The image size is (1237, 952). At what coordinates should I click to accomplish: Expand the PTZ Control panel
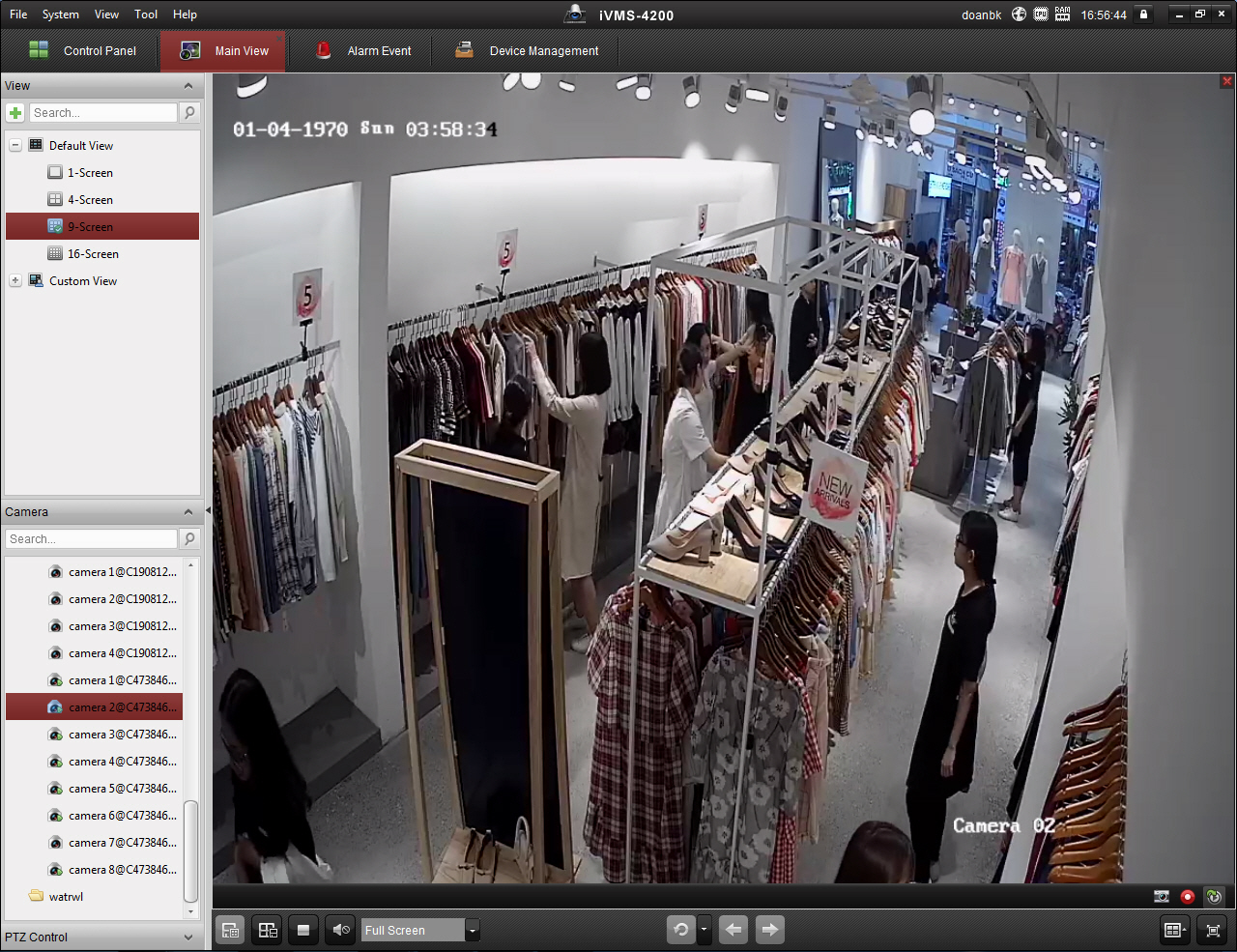188,937
